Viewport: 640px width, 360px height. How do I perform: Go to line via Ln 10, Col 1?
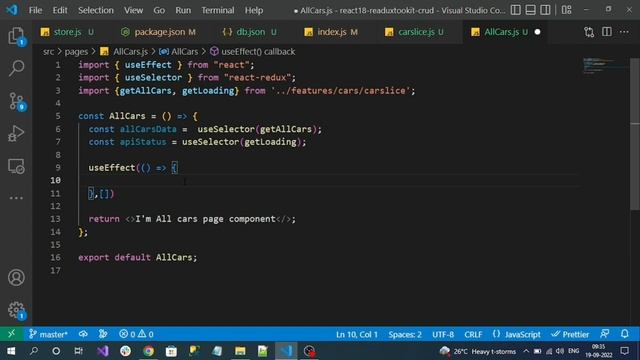pos(357,334)
